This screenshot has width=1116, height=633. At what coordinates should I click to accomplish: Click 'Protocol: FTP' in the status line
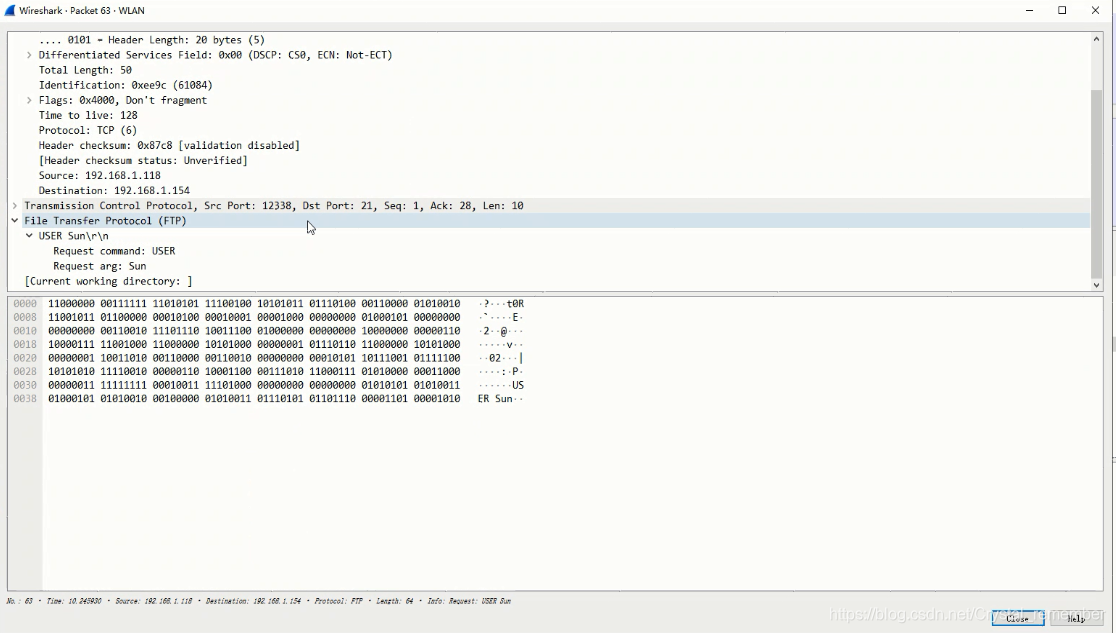pos(338,601)
